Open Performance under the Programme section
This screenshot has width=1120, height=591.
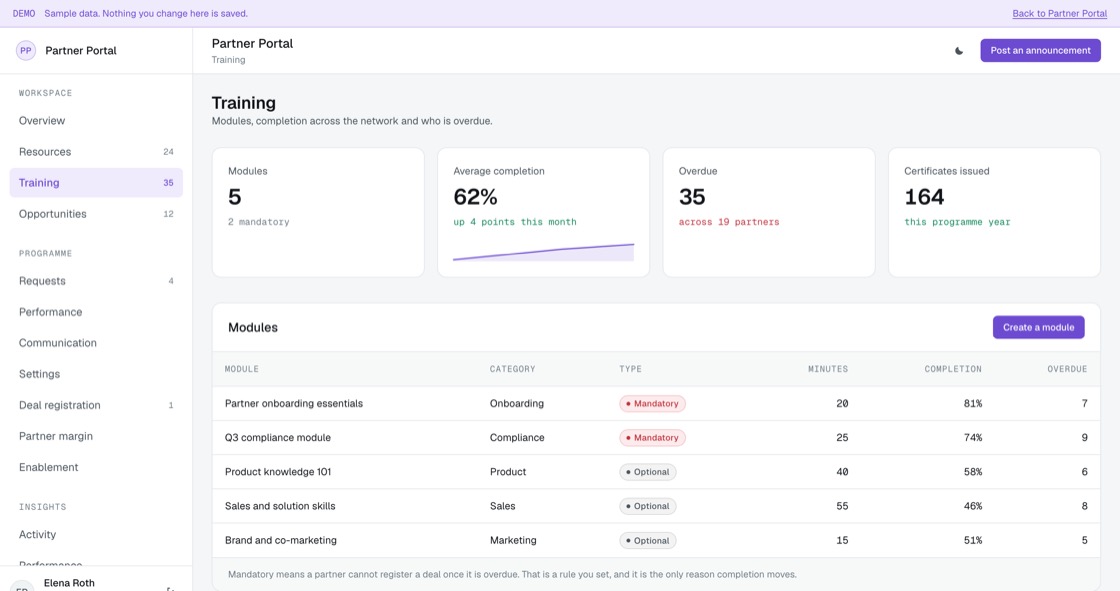[x=96, y=312]
